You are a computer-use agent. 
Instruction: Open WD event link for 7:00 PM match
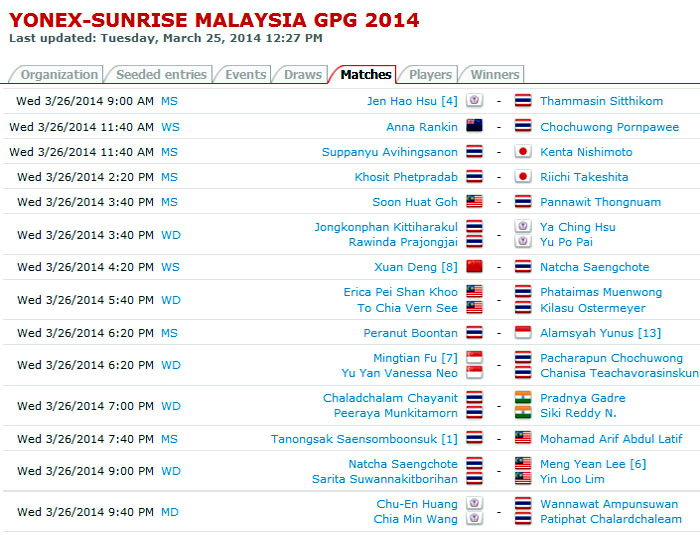tap(171, 406)
